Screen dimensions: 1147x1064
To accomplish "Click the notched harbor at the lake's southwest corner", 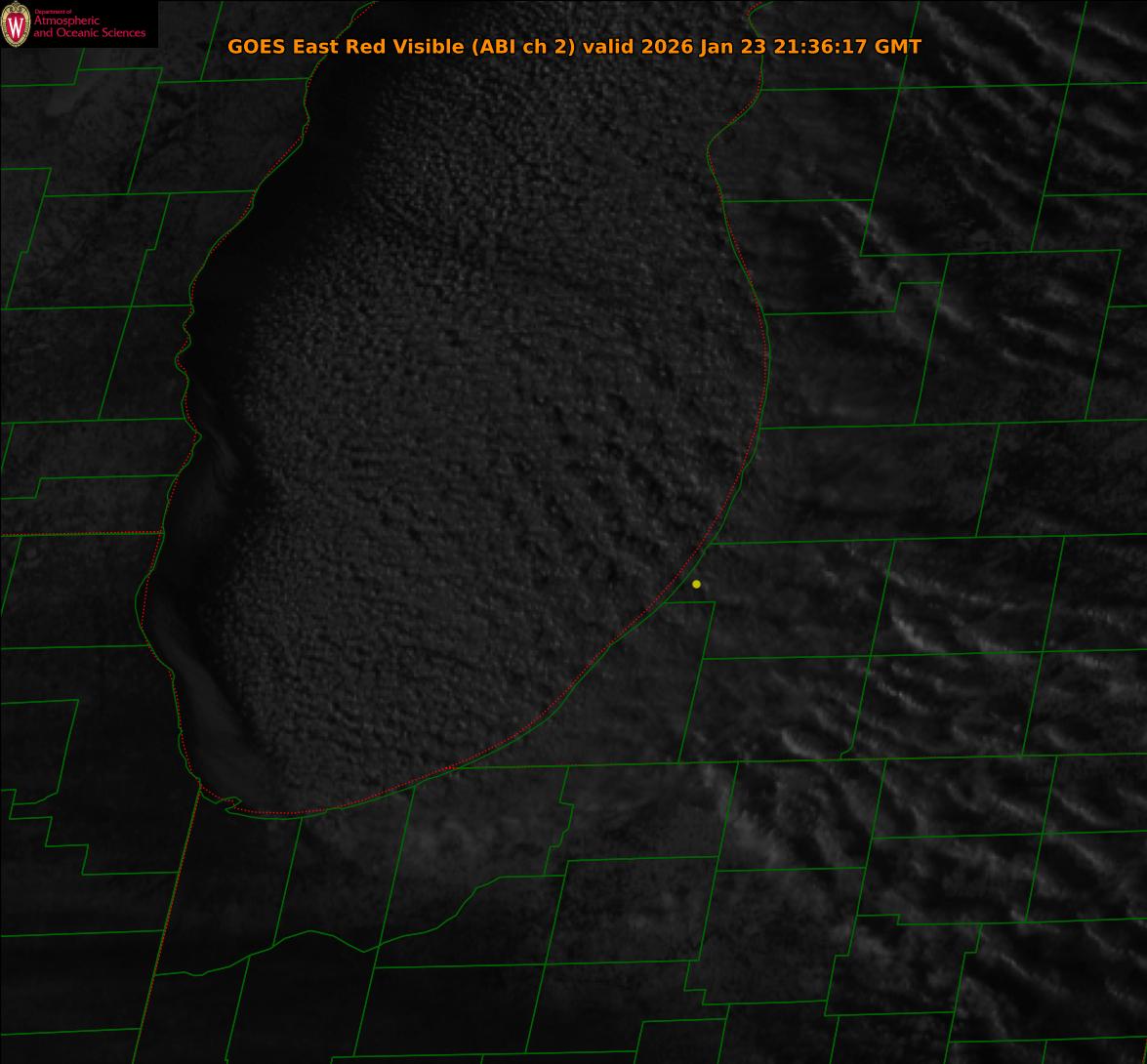I will point(231,803).
